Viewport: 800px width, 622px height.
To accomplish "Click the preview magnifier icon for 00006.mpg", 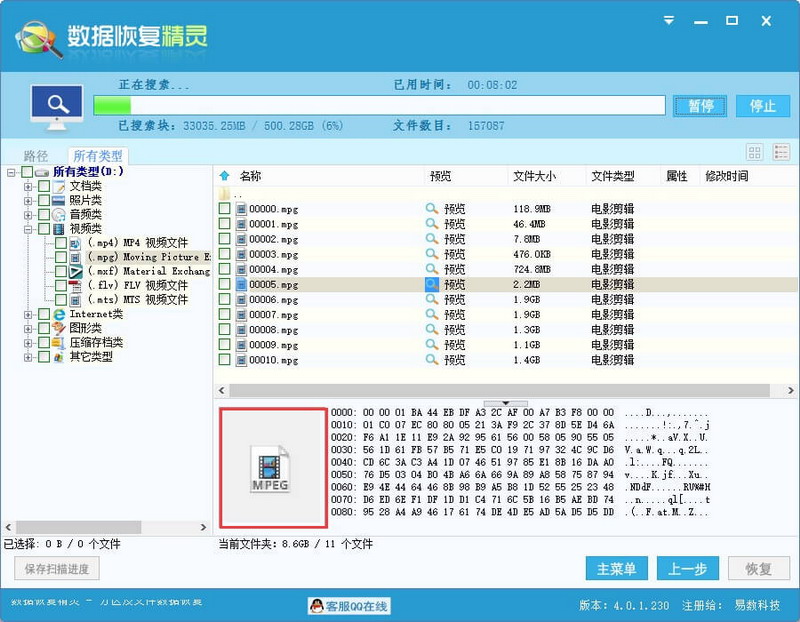I will 432,299.
